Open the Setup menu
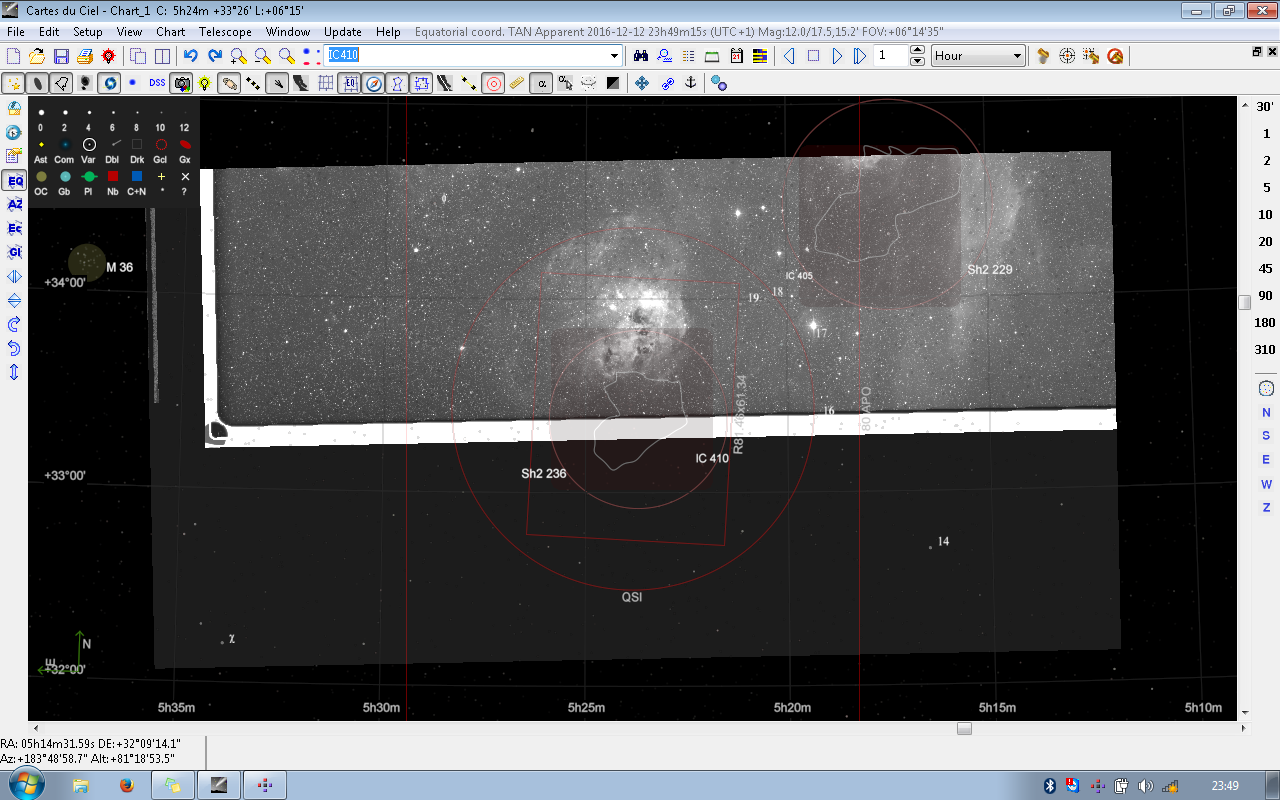The height and width of the screenshot is (800, 1280). point(88,32)
